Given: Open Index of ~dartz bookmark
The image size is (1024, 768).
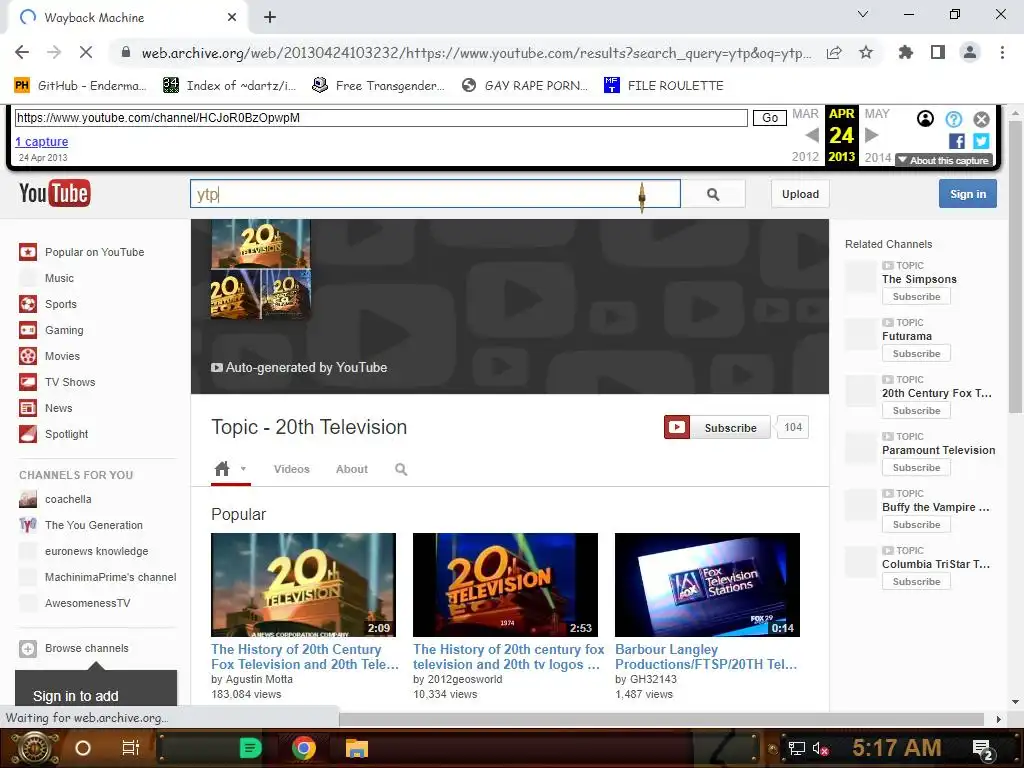Looking at the screenshot, I should (x=229, y=86).
